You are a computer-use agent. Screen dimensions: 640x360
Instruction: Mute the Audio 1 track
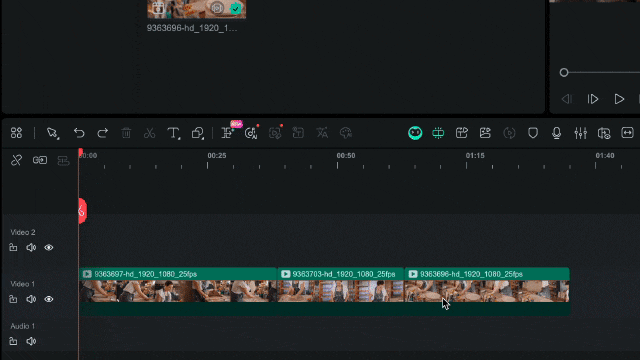click(x=31, y=341)
